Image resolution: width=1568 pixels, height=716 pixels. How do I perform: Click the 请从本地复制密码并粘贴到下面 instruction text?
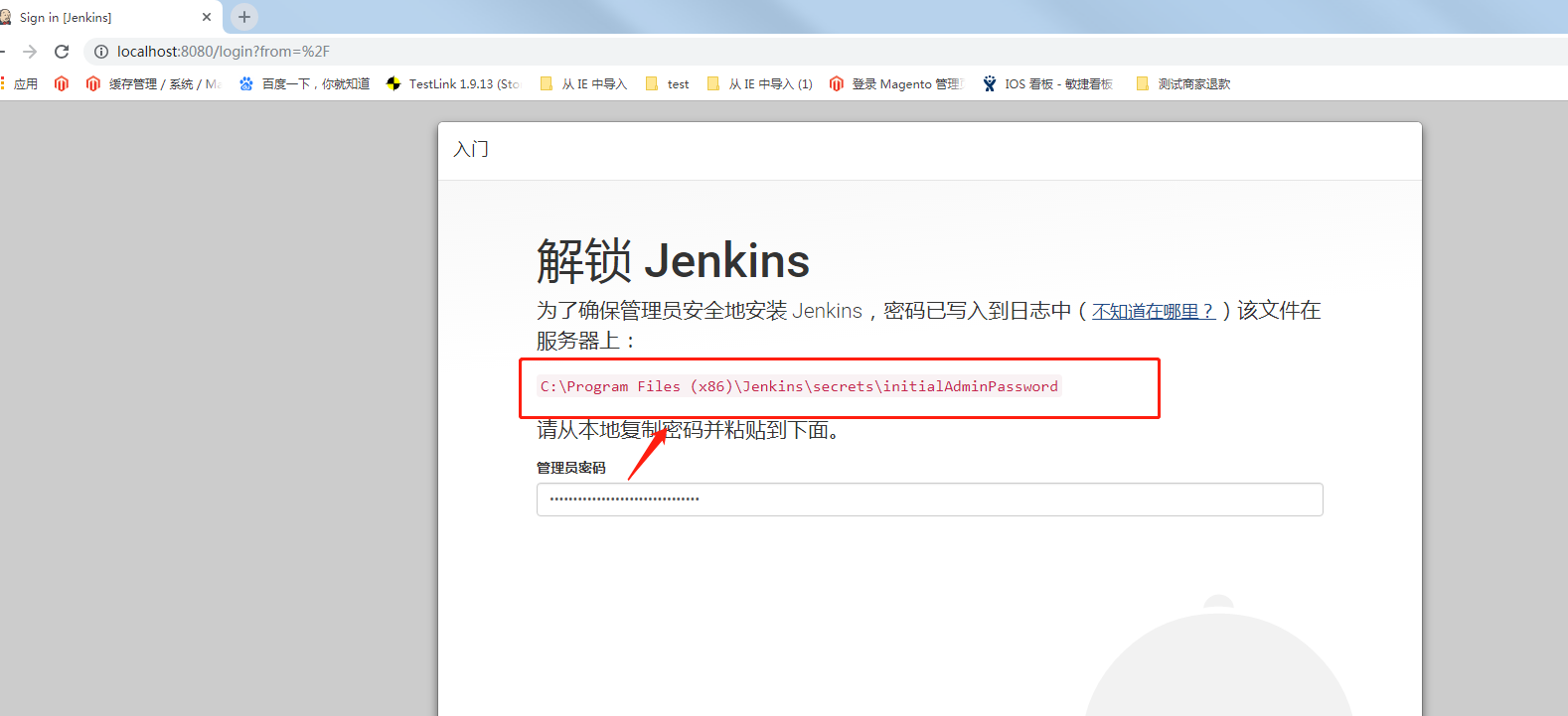pyautogui.click(x=690, y=430)
